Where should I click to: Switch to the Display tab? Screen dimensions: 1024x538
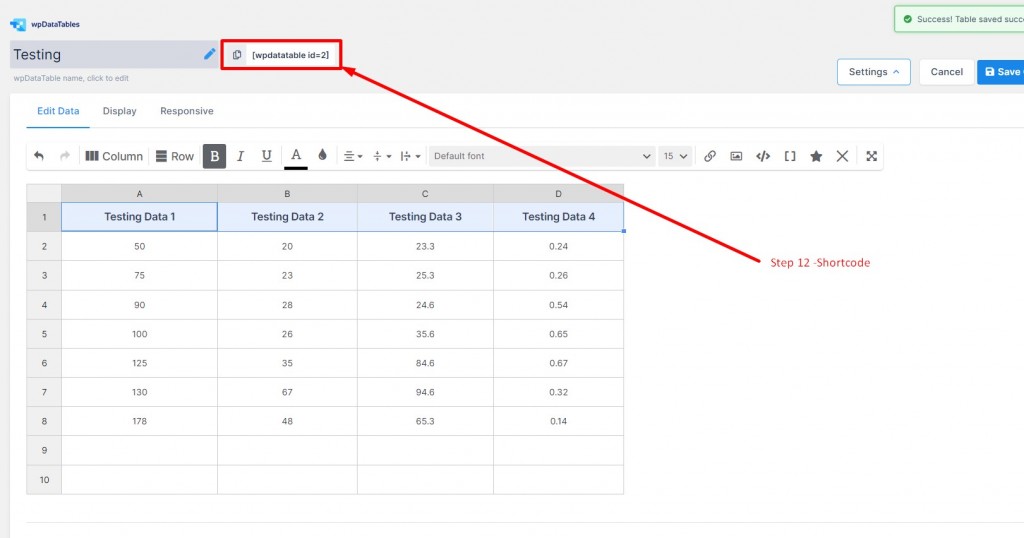click(x=120, y=111)
